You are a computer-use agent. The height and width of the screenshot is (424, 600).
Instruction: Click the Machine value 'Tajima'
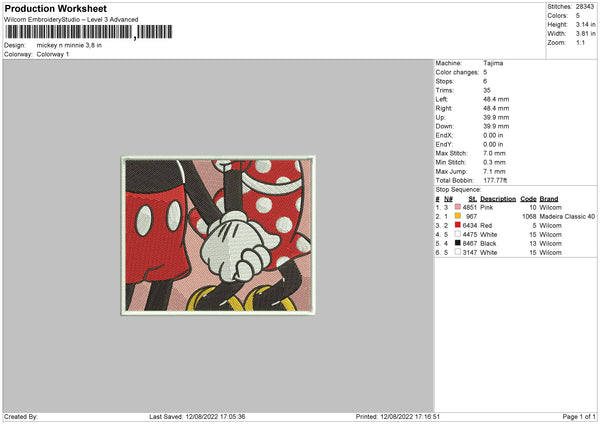[x=493, y=63]
